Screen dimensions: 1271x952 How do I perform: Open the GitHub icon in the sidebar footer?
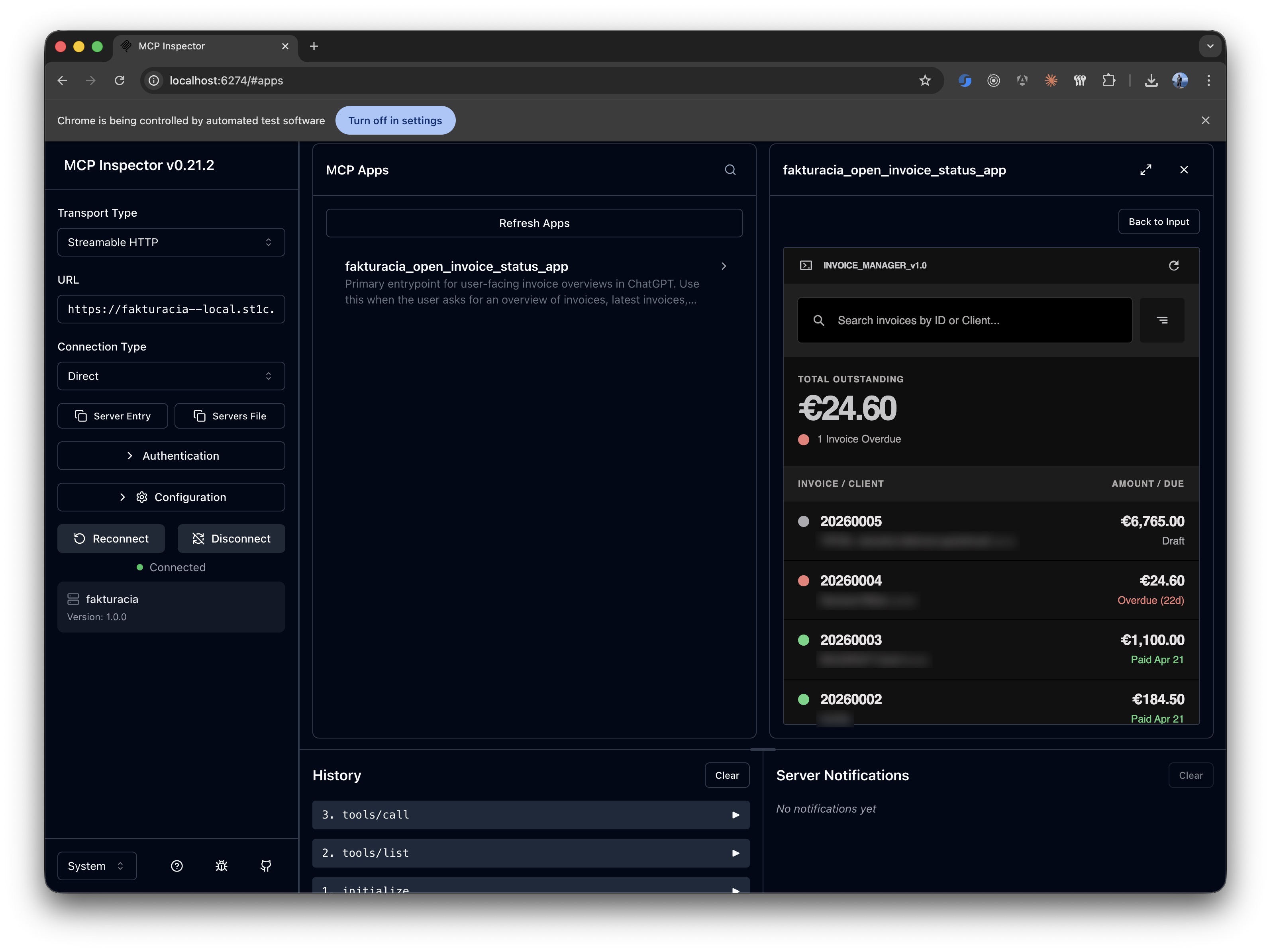pos(266,866)
